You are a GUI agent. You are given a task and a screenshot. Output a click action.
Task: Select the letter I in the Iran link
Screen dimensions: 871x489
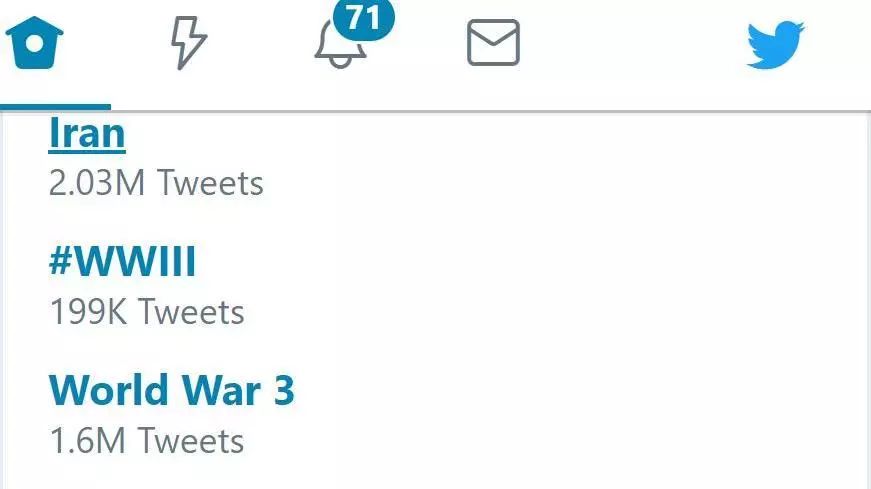(x=53, y=133)
